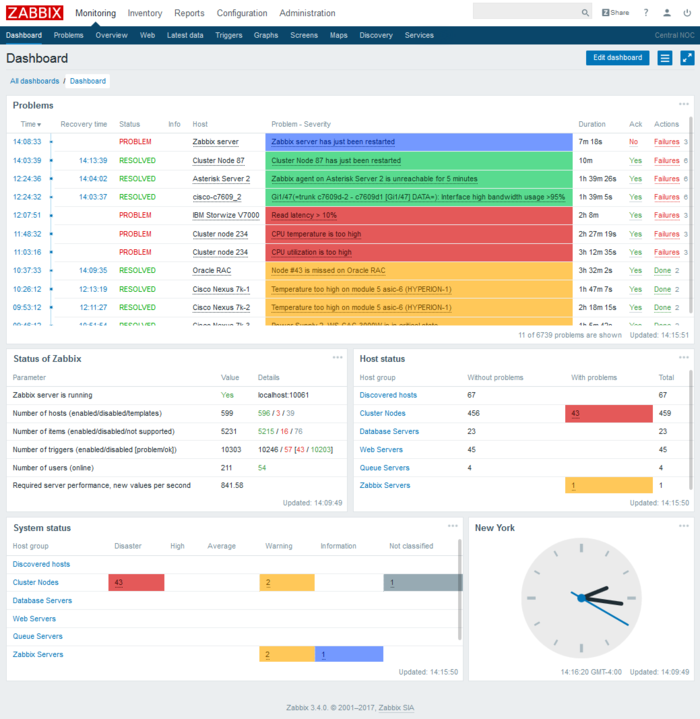Open the cisco-c7609_2 host link

click(217, 197)
